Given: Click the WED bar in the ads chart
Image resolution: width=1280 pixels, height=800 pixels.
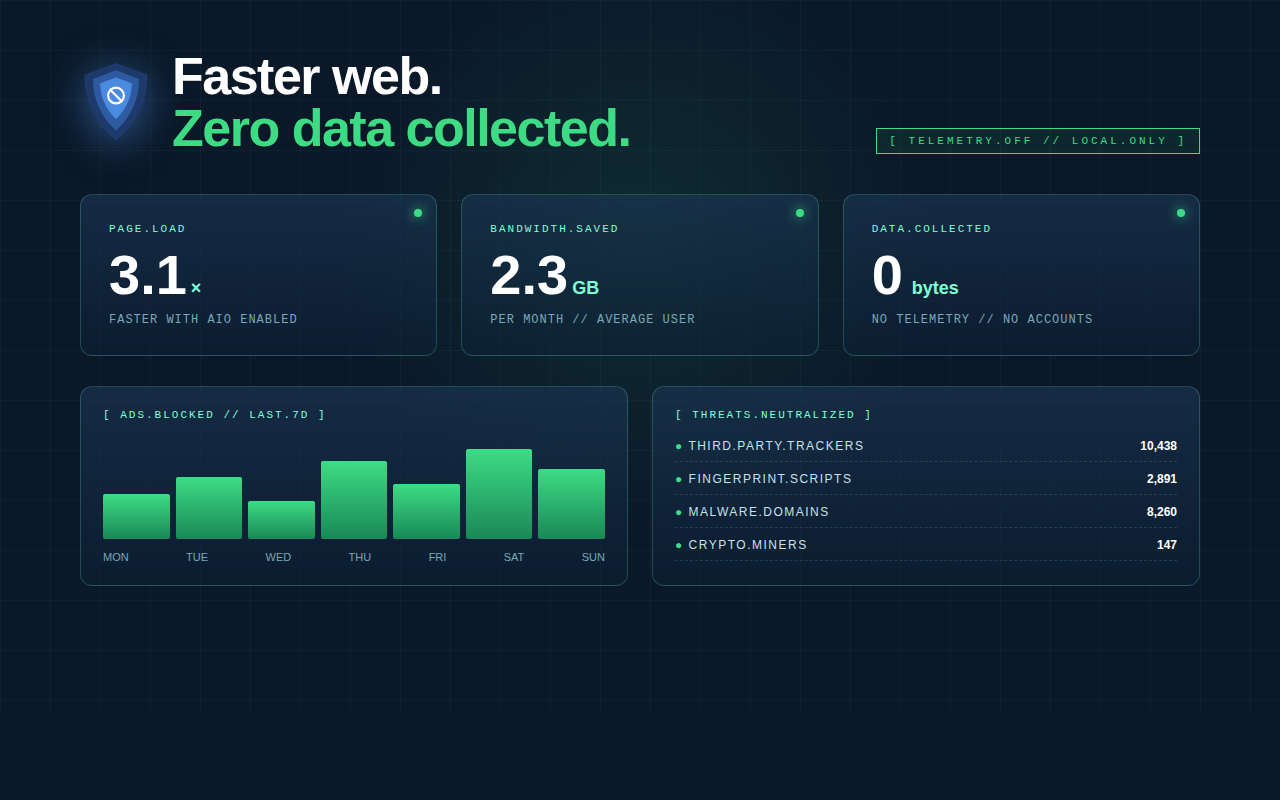Looking at the screenshot, I should coord(281,520).
